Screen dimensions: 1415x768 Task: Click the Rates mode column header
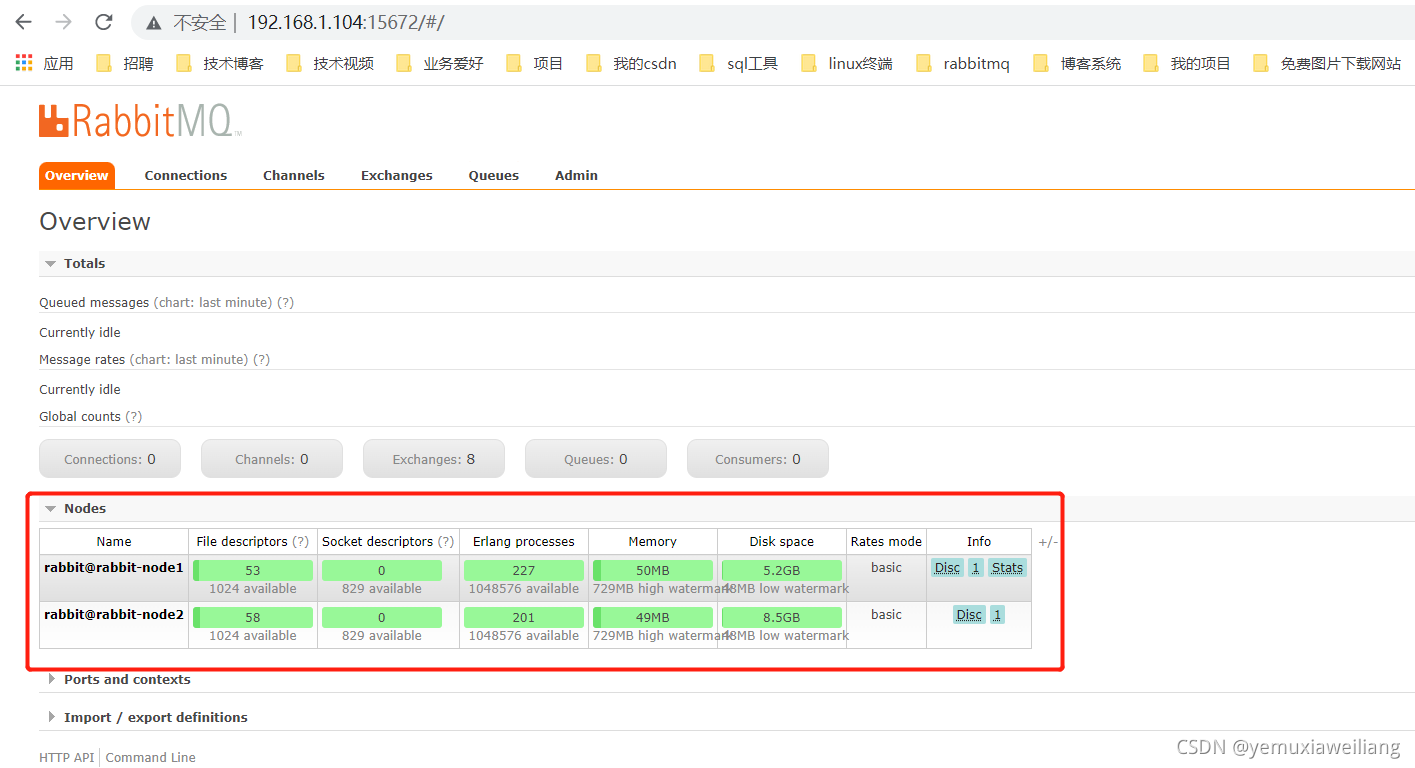click(x=886, y=541)
